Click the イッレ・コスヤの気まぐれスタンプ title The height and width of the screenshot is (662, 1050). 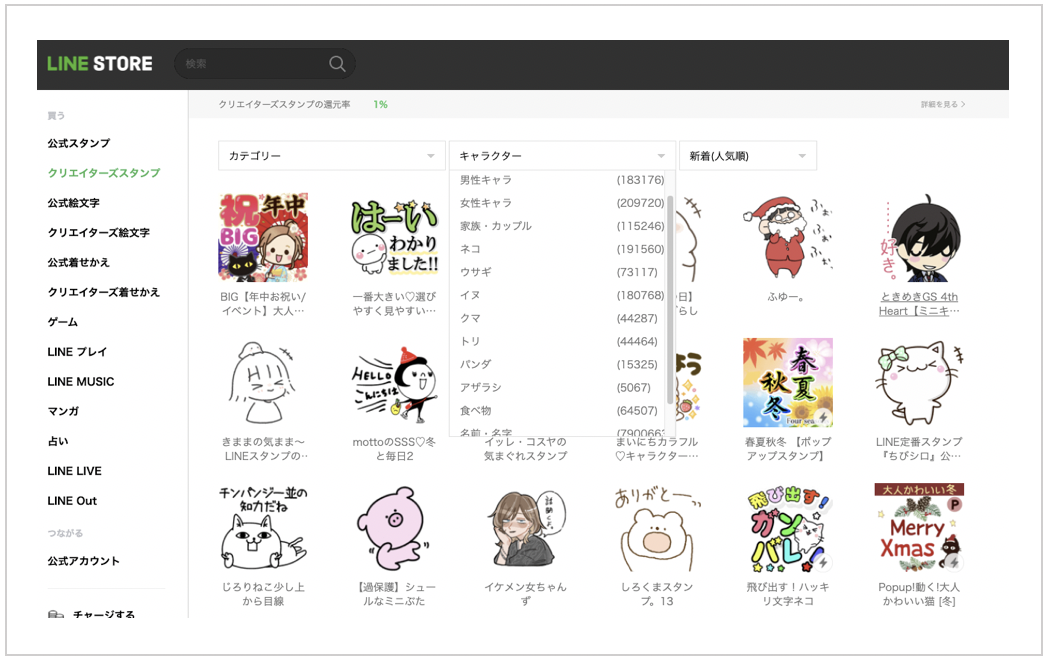click(x=526, y=449)
